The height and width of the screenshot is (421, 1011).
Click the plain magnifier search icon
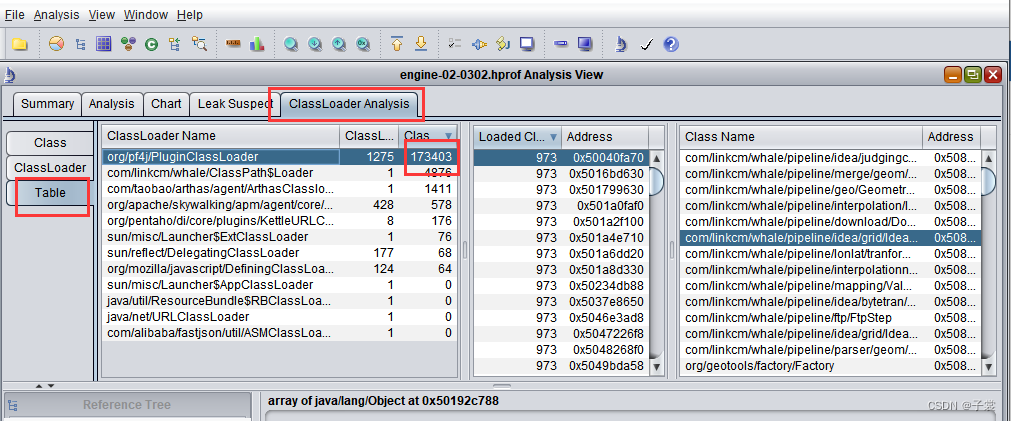point(291,44)
